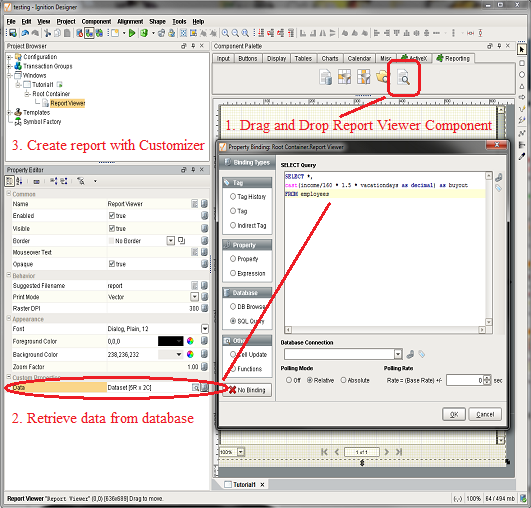Click the black Foreground Color swatch

[x=171, y=341]
